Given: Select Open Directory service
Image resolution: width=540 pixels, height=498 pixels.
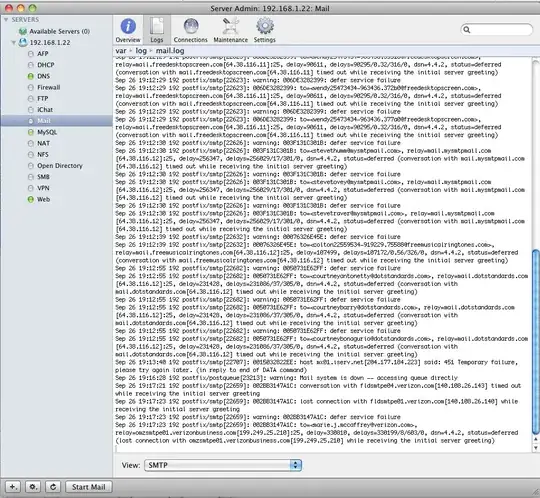Looking at the screenshot, I should click(x=60, y=166).
